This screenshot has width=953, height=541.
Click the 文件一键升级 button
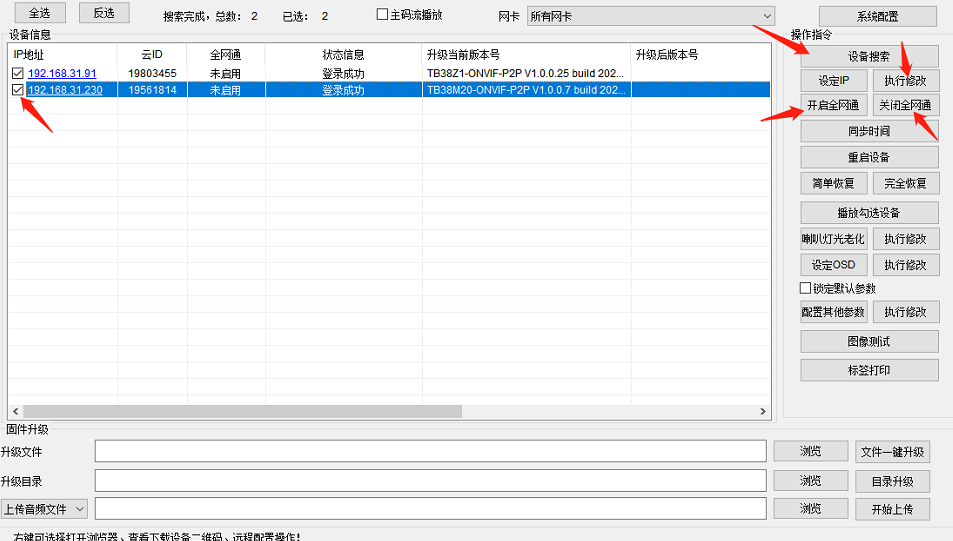(x=893, y=452)
